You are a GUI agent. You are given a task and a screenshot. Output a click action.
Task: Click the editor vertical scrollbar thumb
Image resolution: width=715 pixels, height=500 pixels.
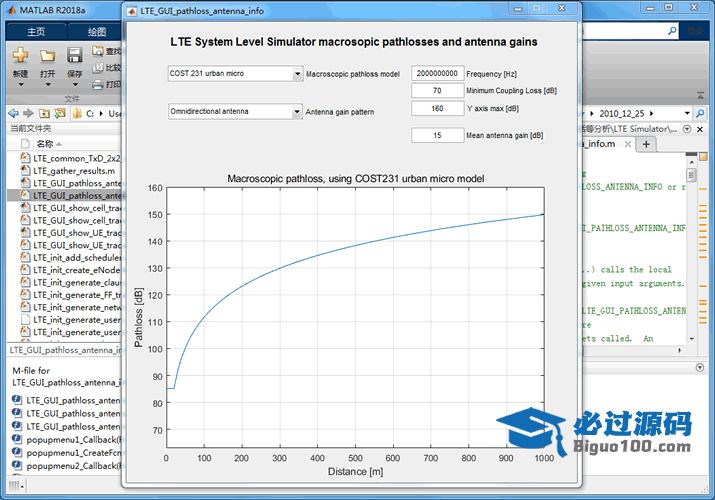(691, 175)
